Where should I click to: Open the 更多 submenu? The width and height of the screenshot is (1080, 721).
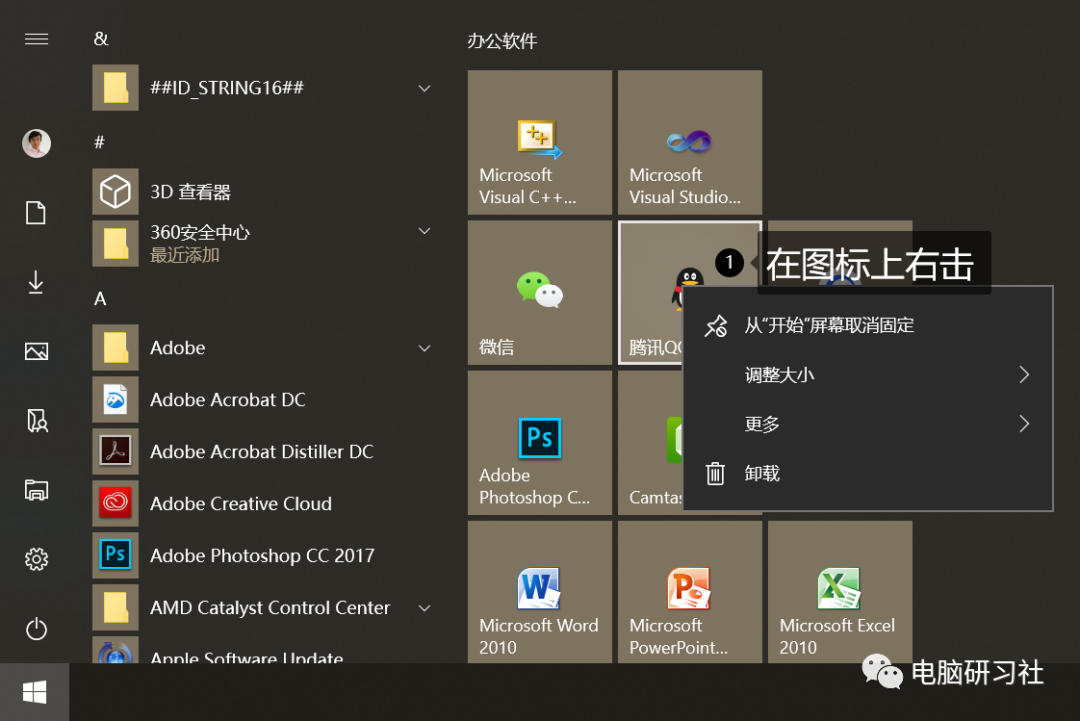coord(868,424)
